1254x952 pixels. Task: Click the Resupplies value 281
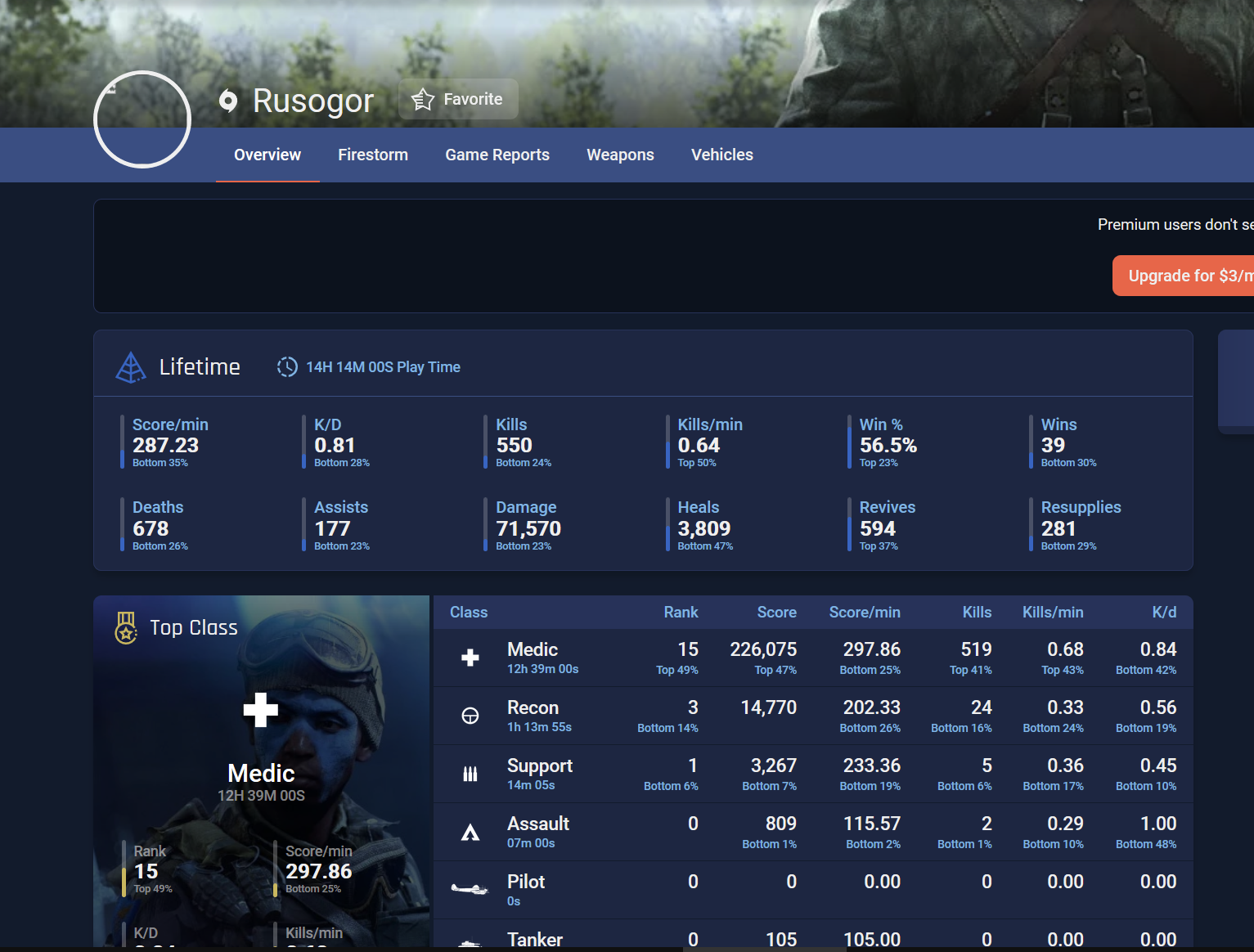tap(1058, 528)
